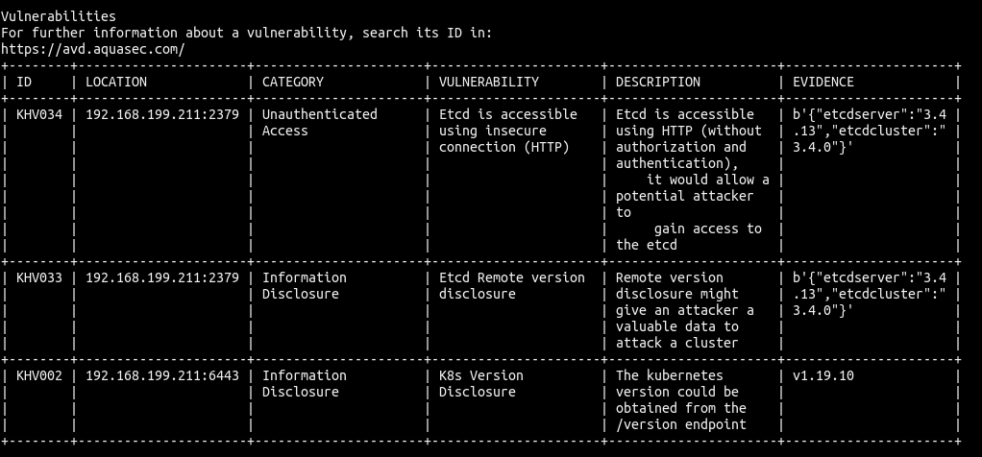The width and height of the screenshot is (982, 457).
Task: Click the DESCRIPTION column header
Action: point(658,82)
